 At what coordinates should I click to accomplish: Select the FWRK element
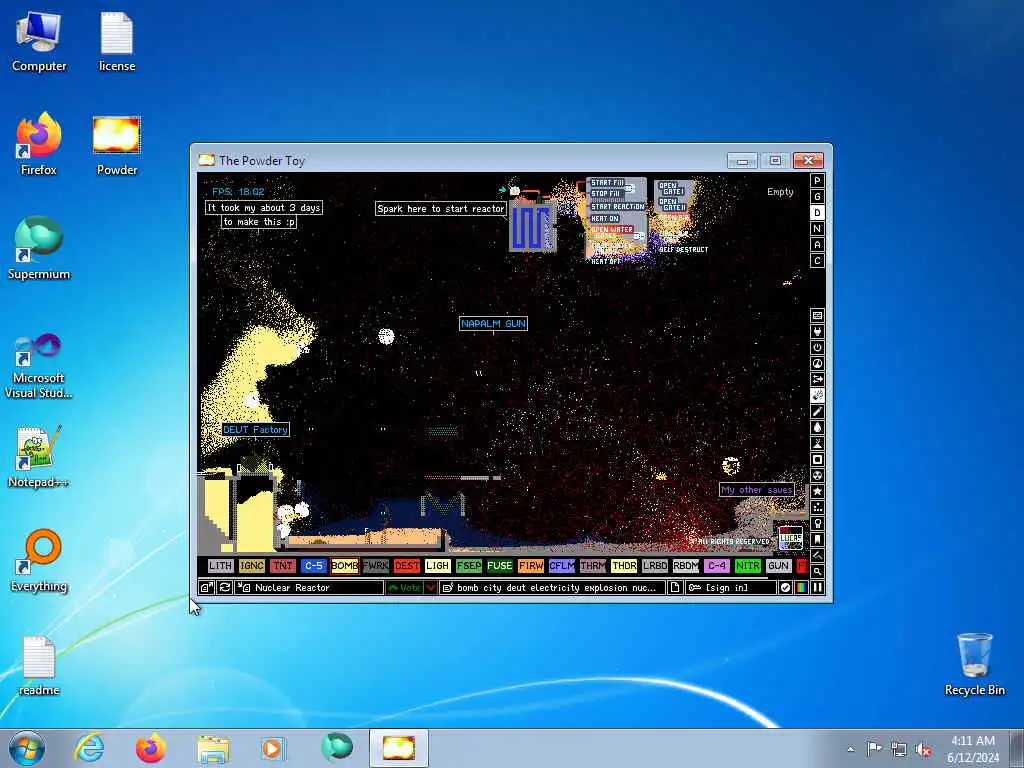coord(376,566)
